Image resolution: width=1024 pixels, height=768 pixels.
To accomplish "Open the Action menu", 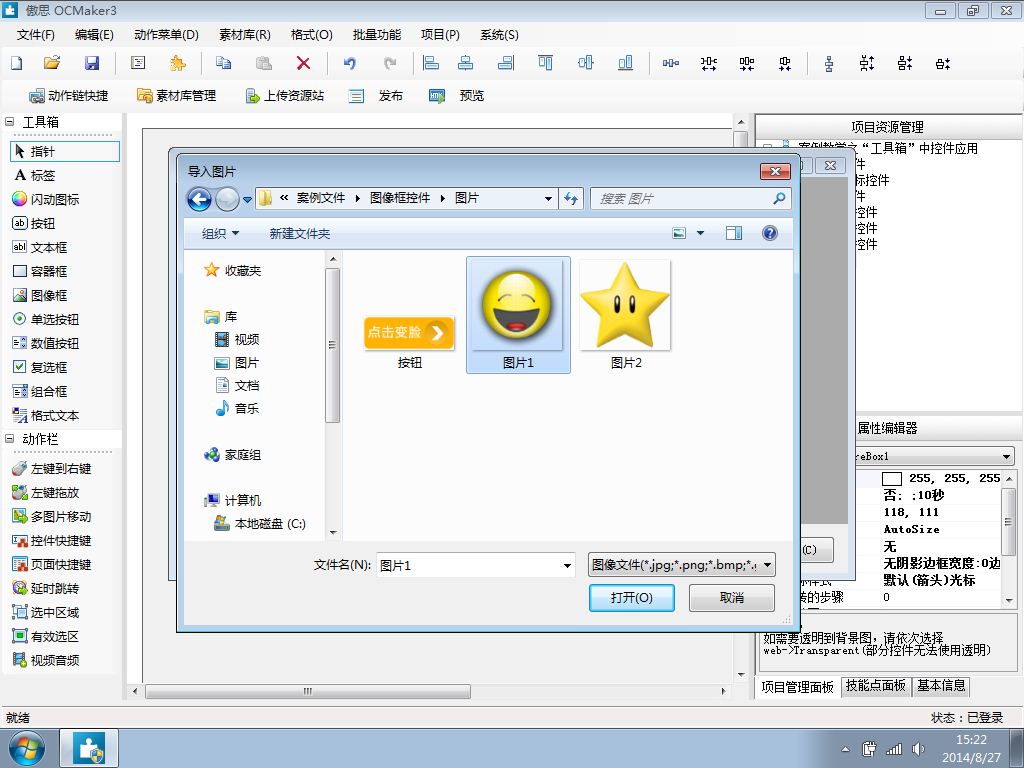I will click(x=166, y=35).
